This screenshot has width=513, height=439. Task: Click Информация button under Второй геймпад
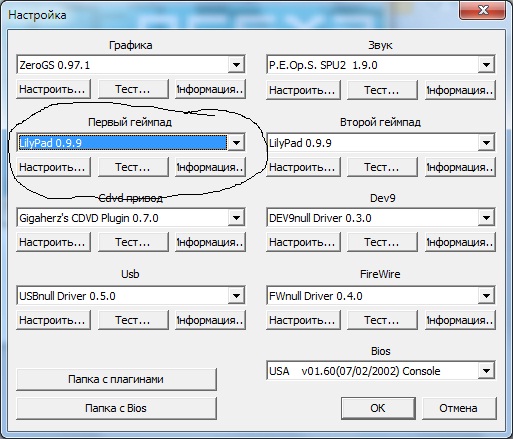coord(460,167)
